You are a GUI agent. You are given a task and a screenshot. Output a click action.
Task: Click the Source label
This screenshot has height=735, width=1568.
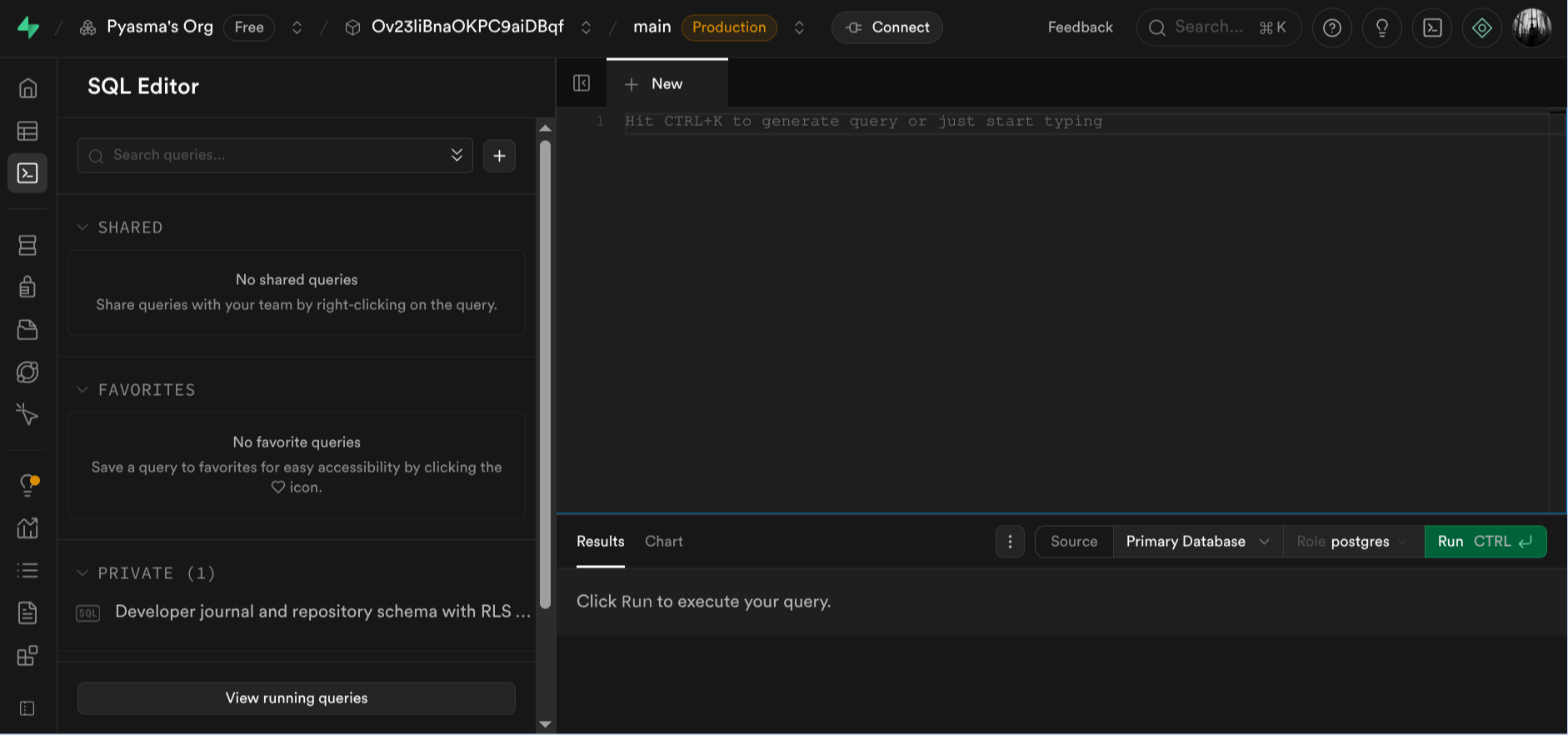[x=1074, y=542]
